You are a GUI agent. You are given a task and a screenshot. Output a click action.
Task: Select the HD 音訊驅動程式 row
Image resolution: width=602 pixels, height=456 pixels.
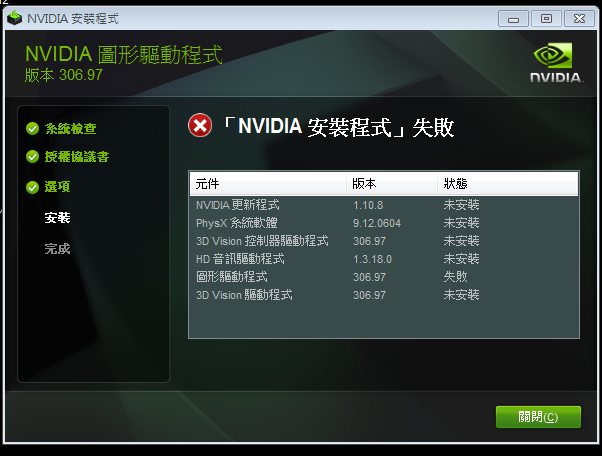click(x=384, y=259)
